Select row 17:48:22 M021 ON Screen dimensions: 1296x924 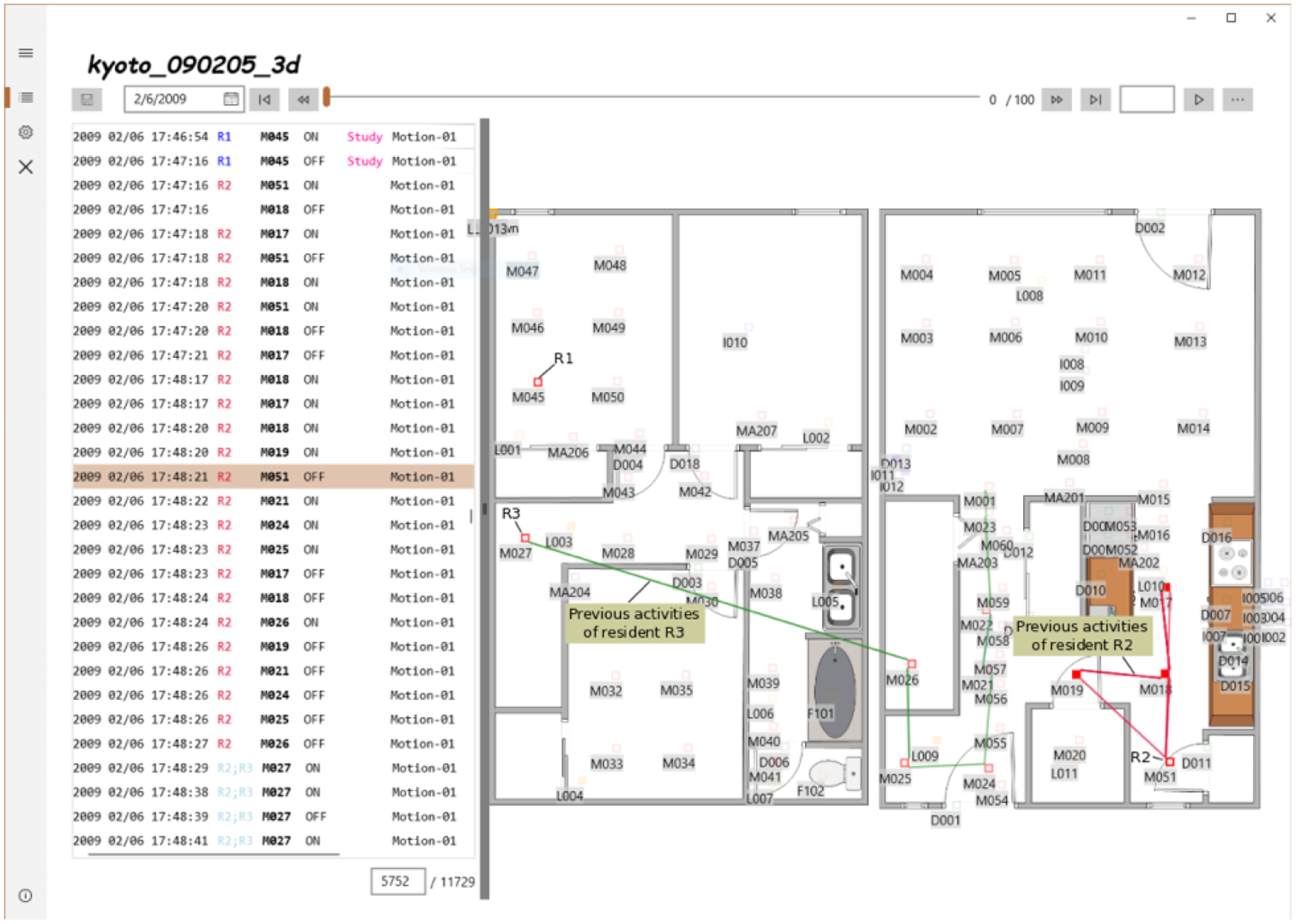[x=273, y=501]
